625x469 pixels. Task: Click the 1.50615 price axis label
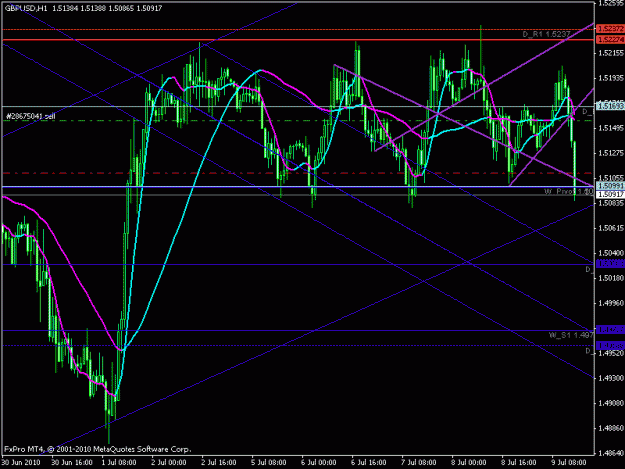coord(611,228)
